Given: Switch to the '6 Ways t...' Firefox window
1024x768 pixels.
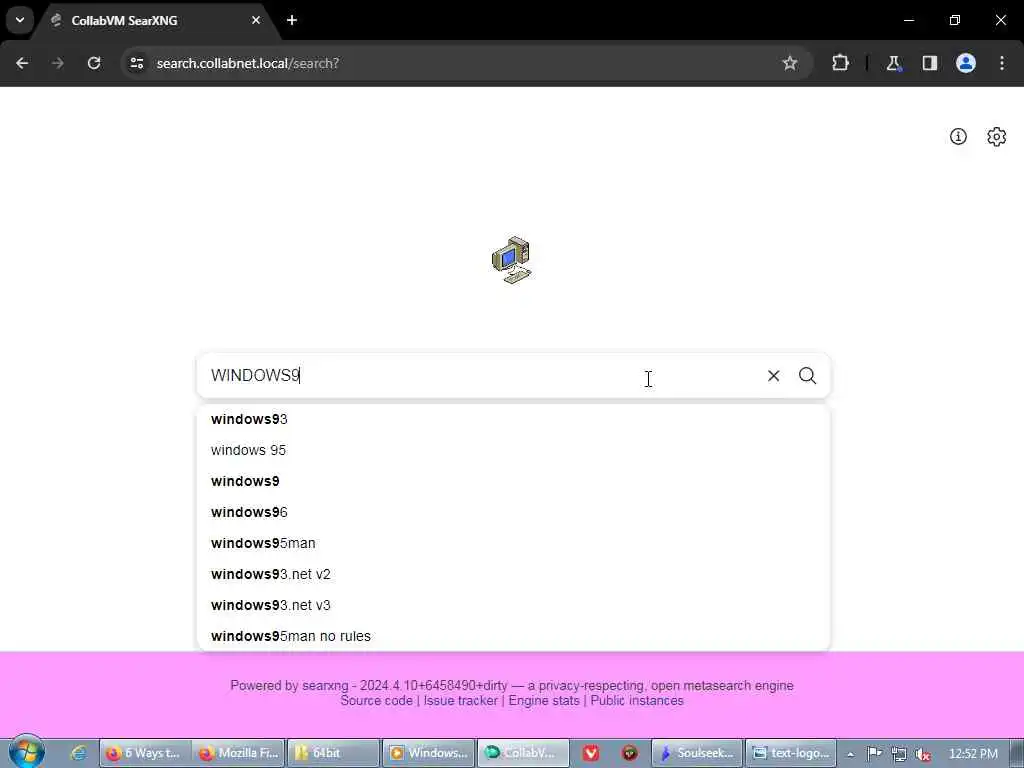Looking at the screenshot, I should (145, 753).
